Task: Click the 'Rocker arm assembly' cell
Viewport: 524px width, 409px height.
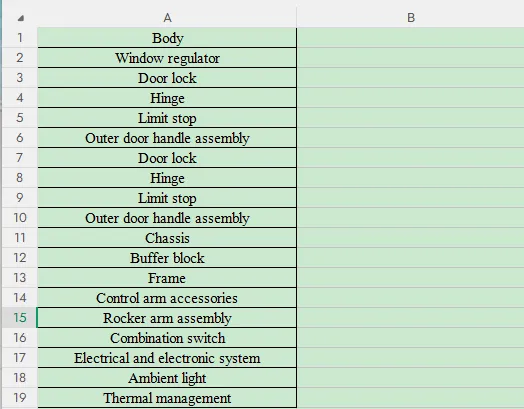Action: (167, 318)
